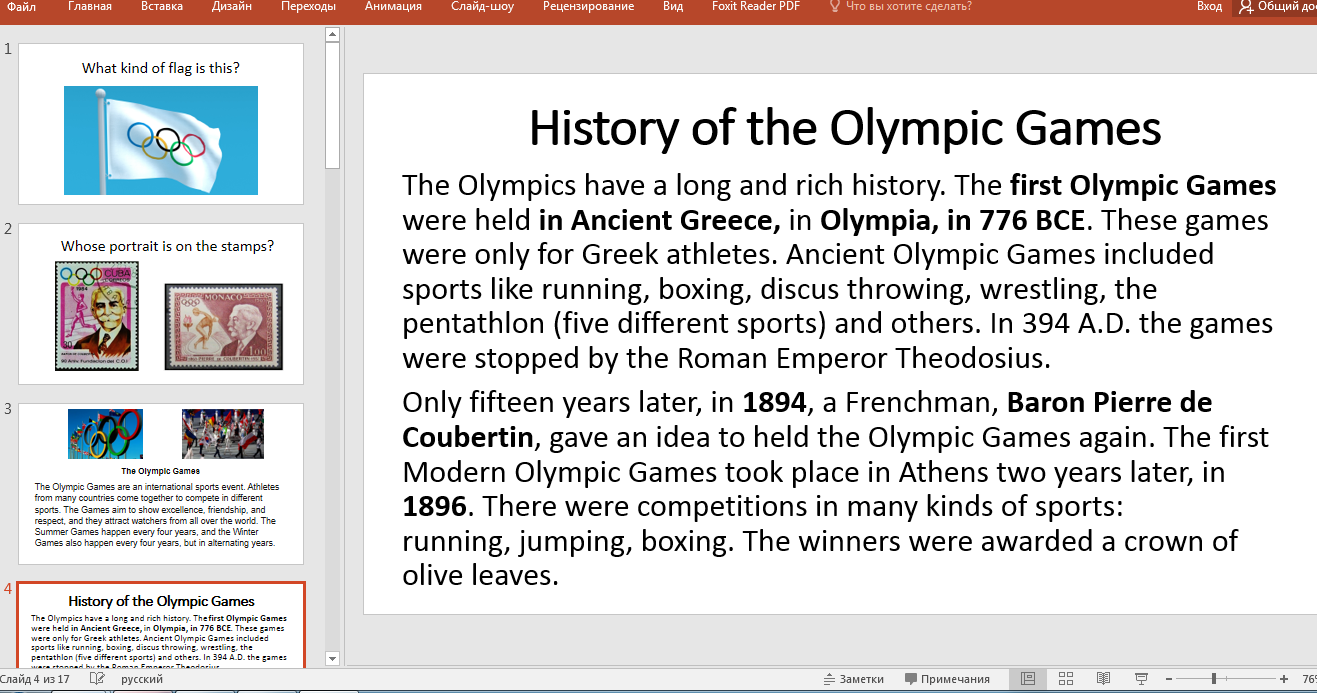Open the Анимация ribbon tab

393,7
